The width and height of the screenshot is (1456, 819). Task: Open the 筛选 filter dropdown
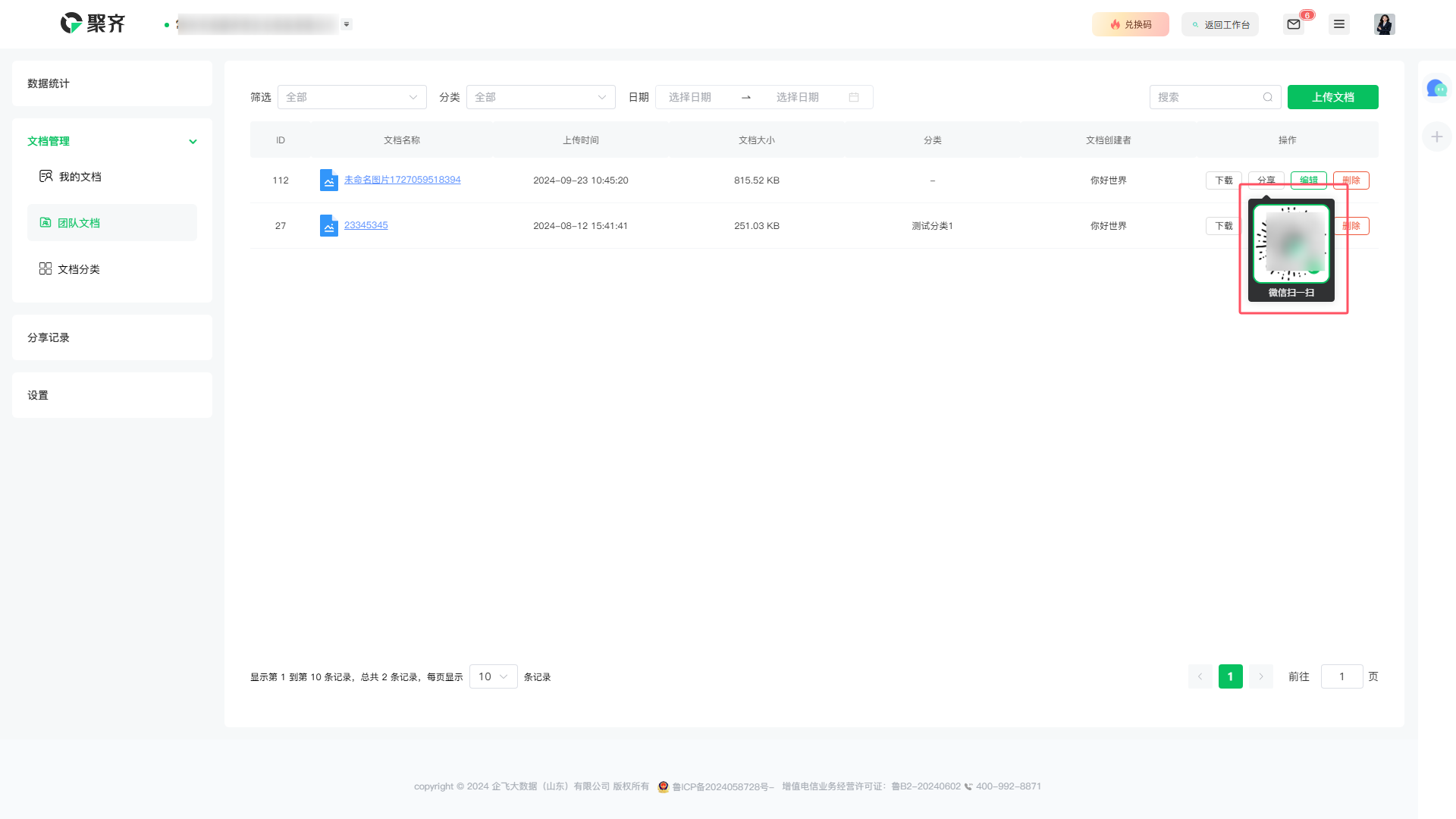point(352,97)
